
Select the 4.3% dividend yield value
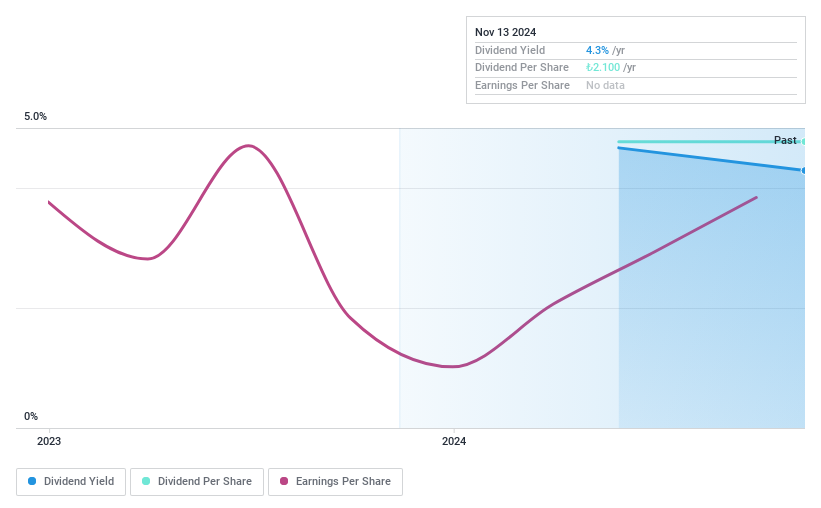click(x=596, y=50)
